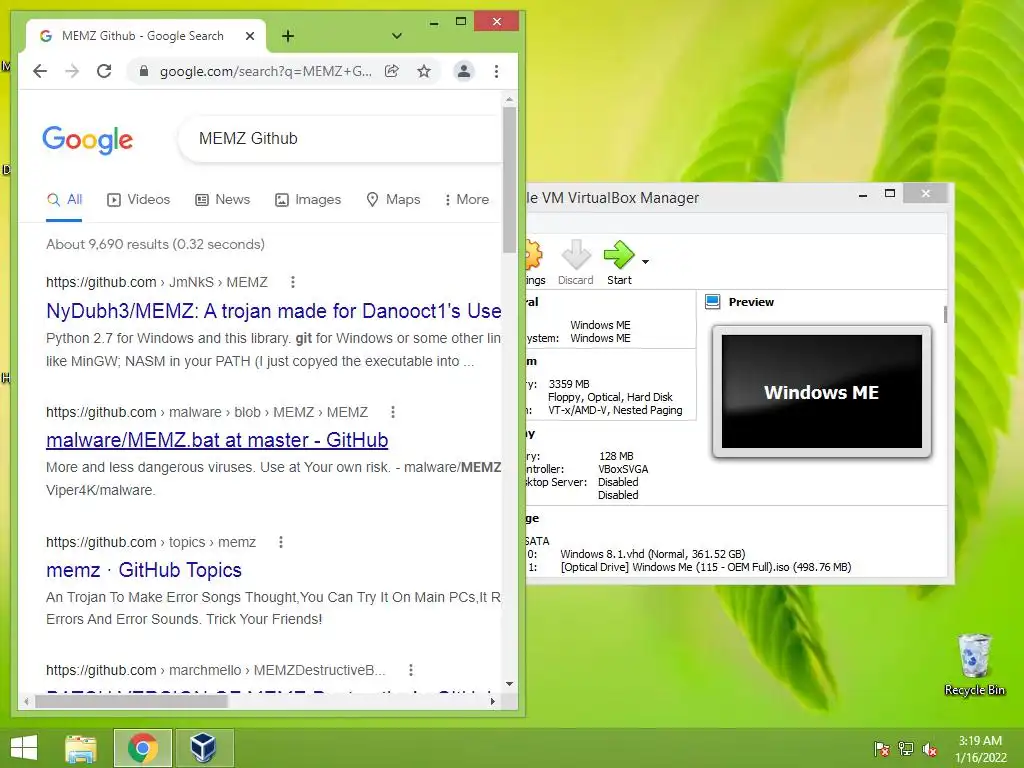Click Chrome horizontal scrollbar thumb
This screenshot has width=1024, height=768.
tap(131, 701)
